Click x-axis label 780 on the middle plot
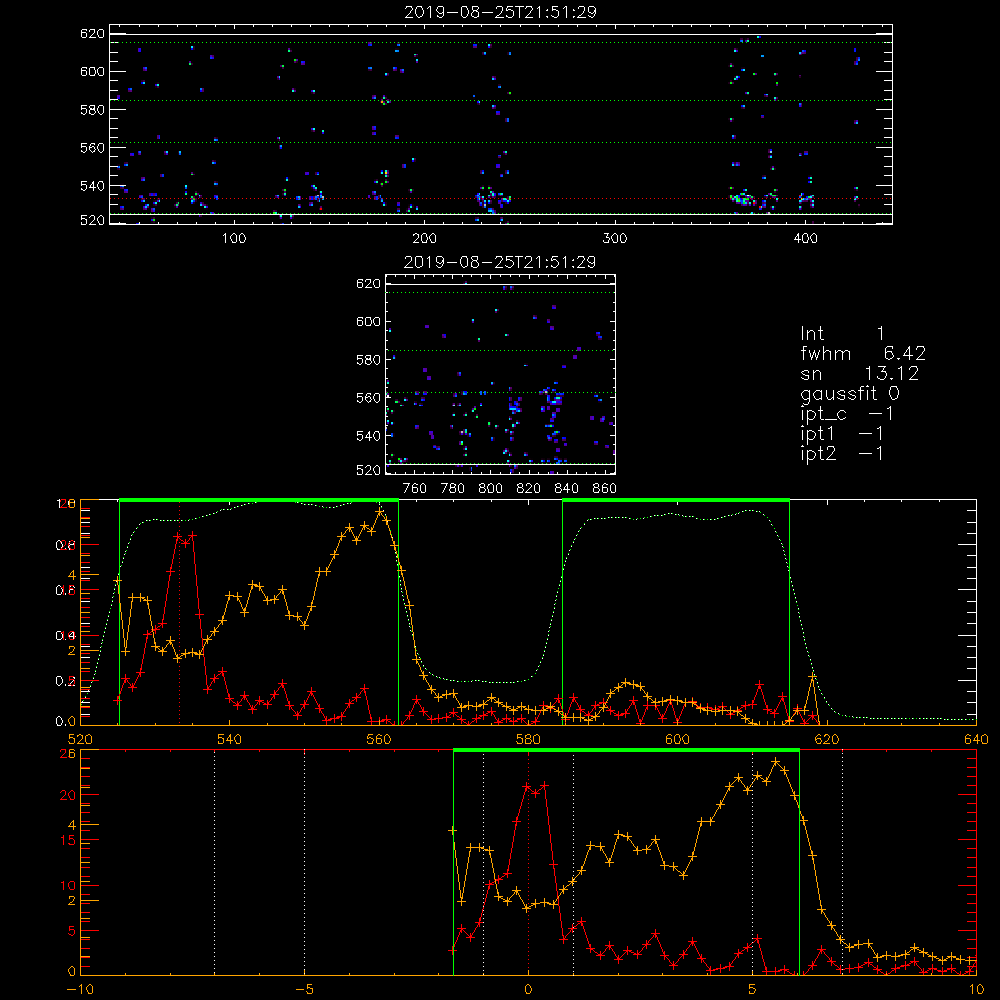This screenshot has height=1000, width=1000. click(x=453, y=489)
